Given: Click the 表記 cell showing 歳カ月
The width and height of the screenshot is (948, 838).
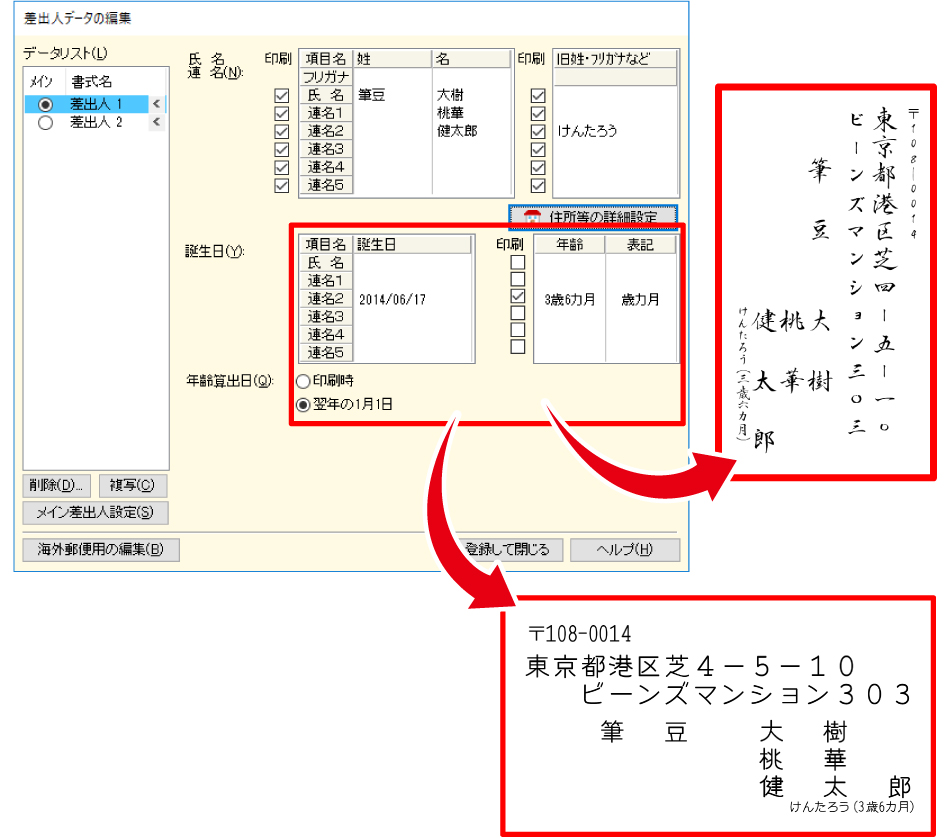Looking at the screenshot, I should [x=640, y=299].
